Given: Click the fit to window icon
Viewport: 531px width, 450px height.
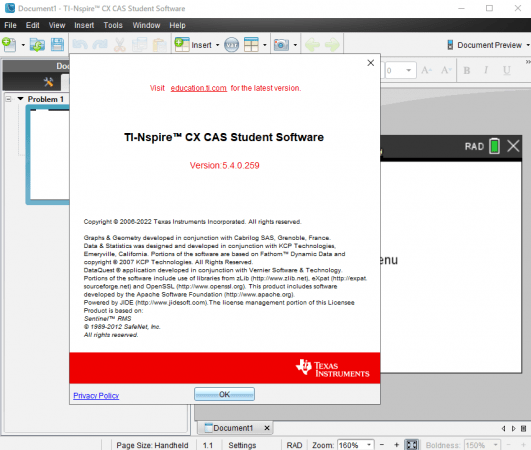Looking at the screenshot, I should (x=411, y=445).
